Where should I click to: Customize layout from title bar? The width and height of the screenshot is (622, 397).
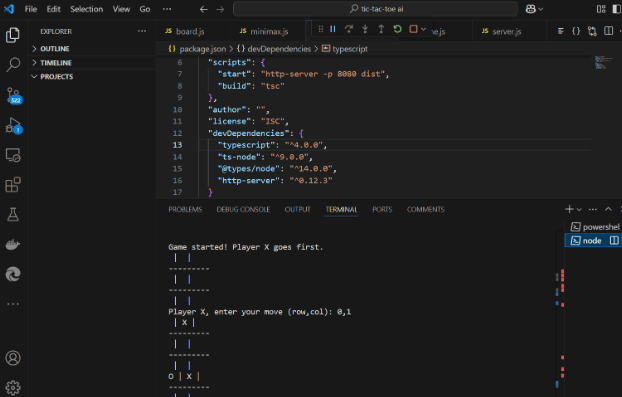(x=601, y=9)
